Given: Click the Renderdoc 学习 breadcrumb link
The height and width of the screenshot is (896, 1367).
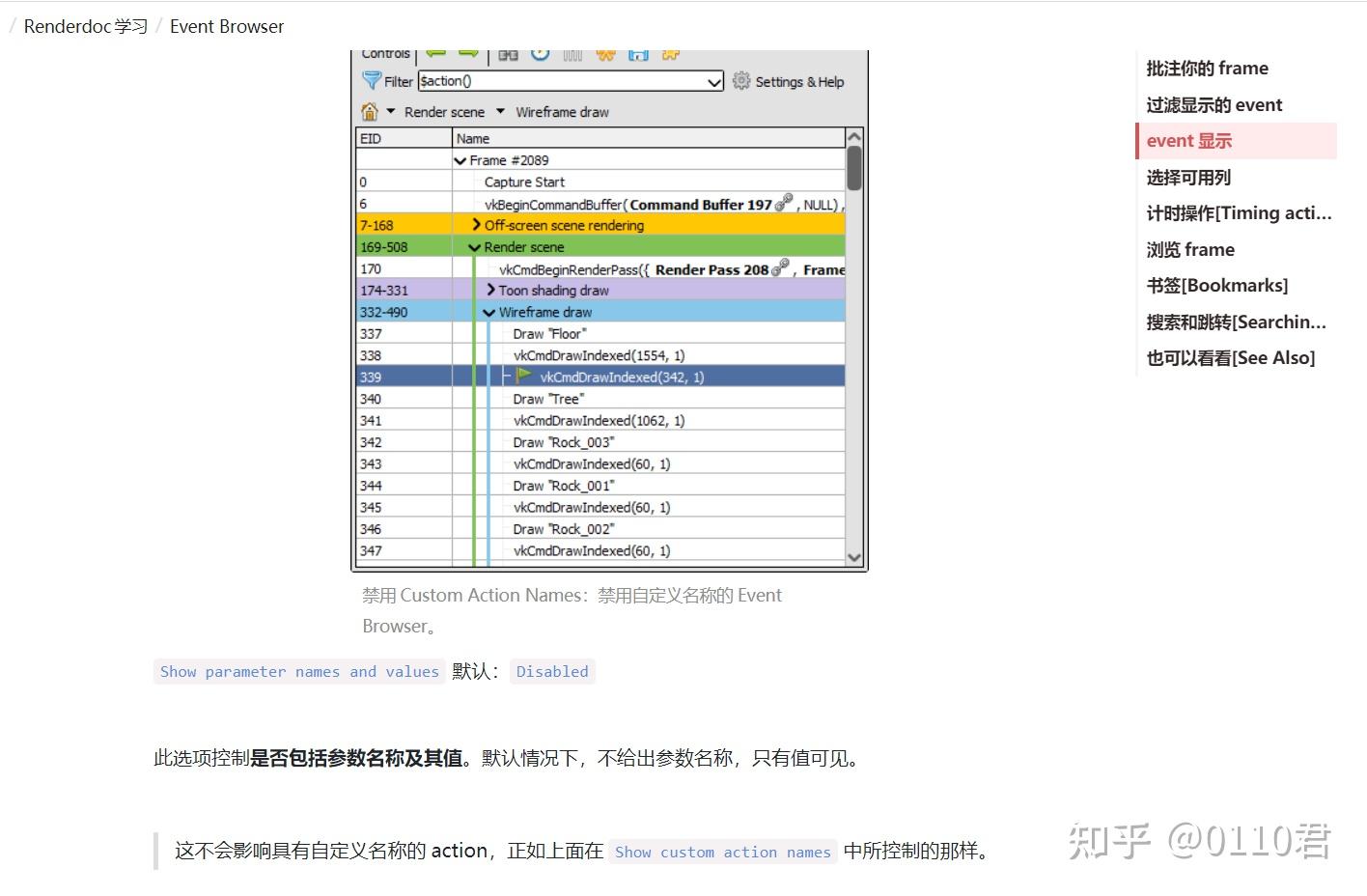Looking at the screenshot, I should [85, 26].
